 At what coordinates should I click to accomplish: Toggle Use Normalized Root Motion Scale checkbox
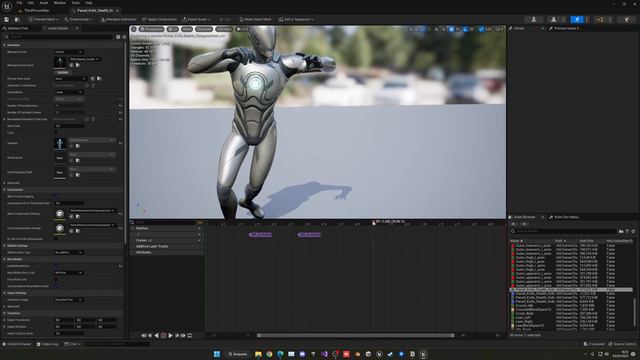pyautogui.click(x=56, y=286)
